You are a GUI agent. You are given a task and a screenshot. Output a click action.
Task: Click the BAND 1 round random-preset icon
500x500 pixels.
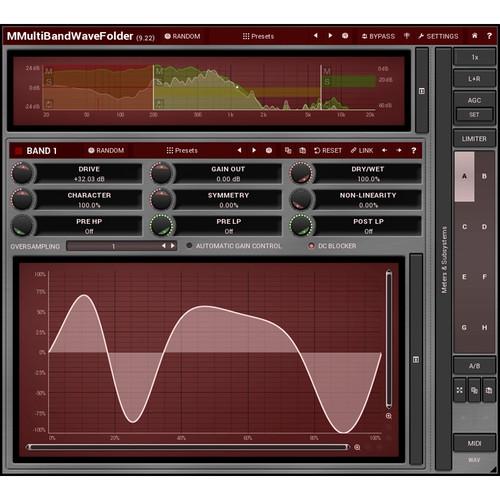coord(269,150)
